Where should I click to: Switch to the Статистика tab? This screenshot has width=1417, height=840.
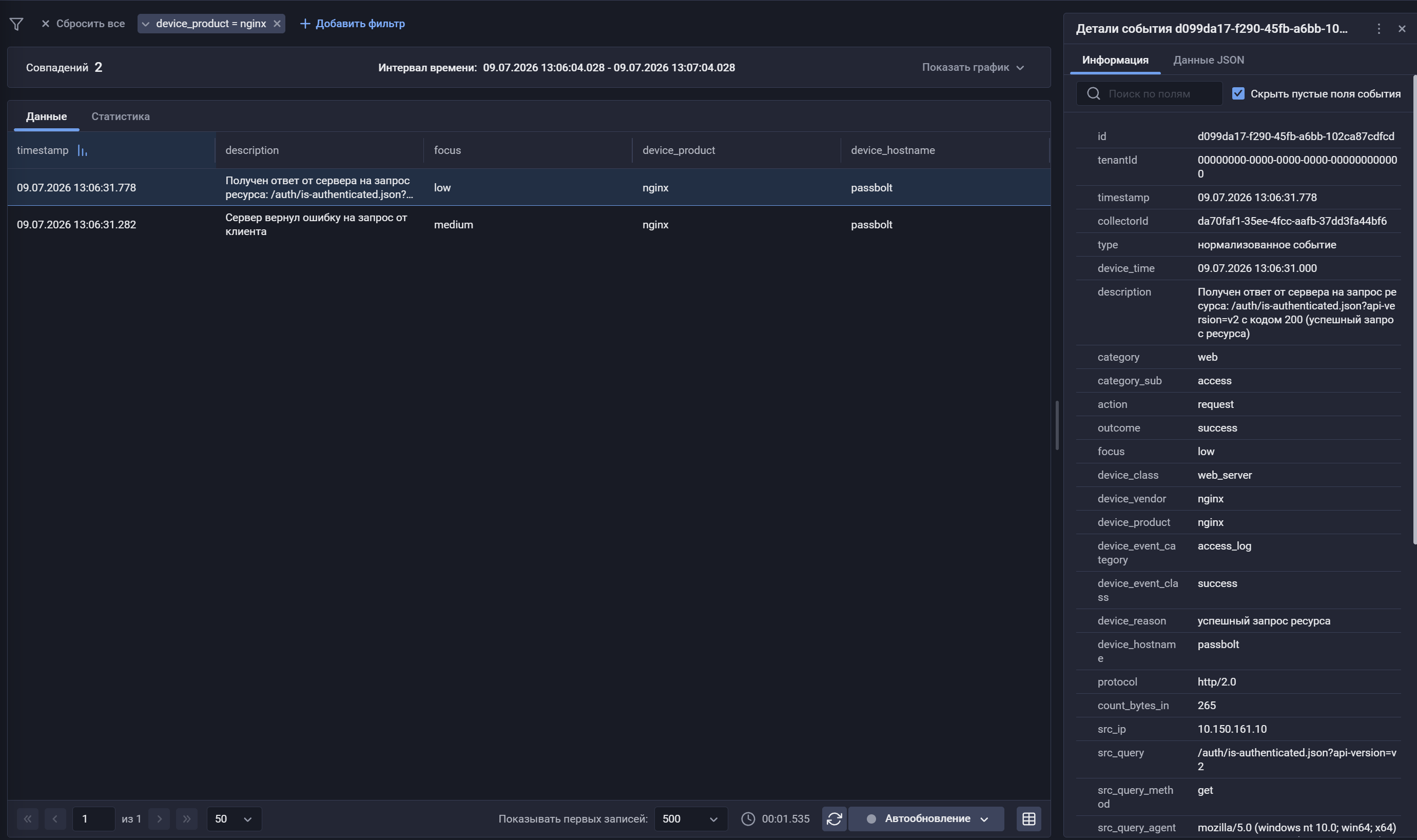coord(121,116)
